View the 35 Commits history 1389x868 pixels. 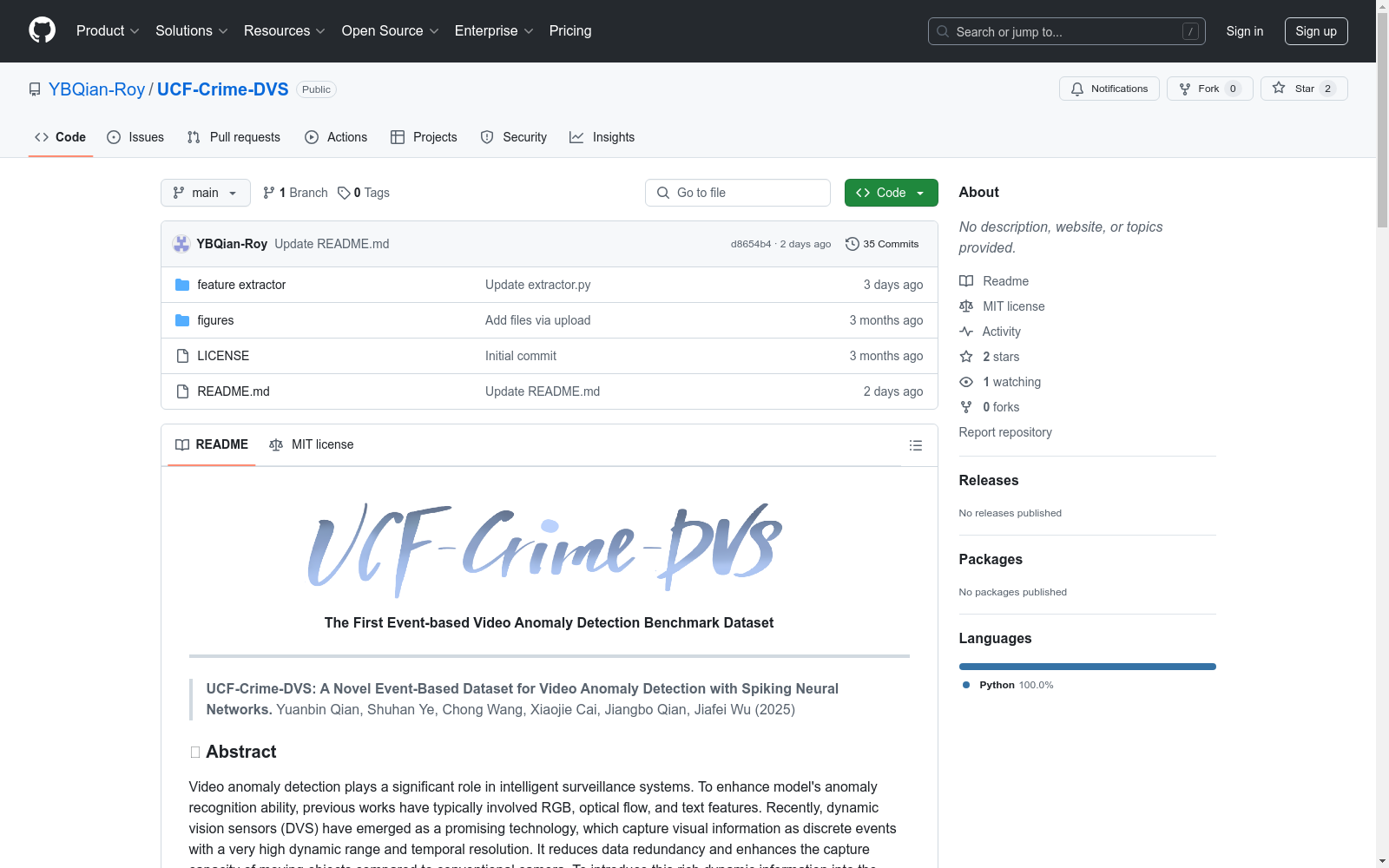tap(882, 244)
